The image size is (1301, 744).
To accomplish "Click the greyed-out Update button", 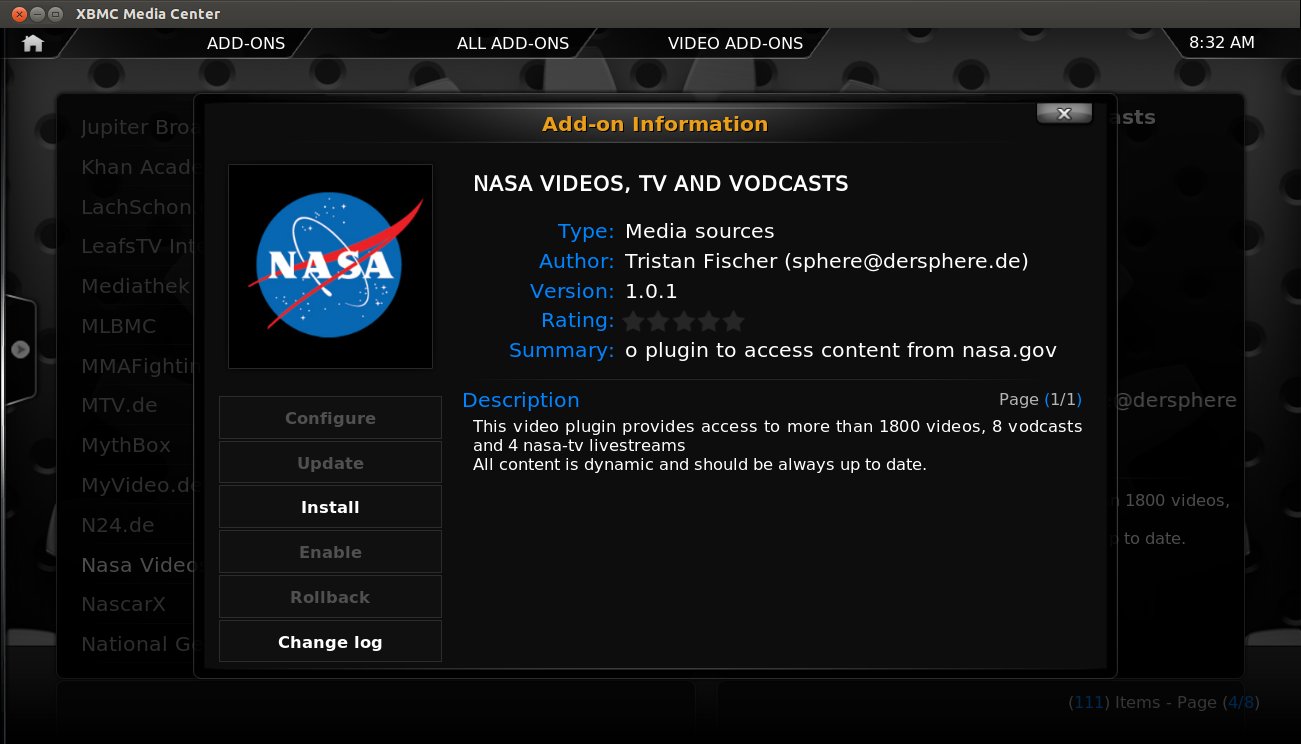I will (x=330, y=463).
